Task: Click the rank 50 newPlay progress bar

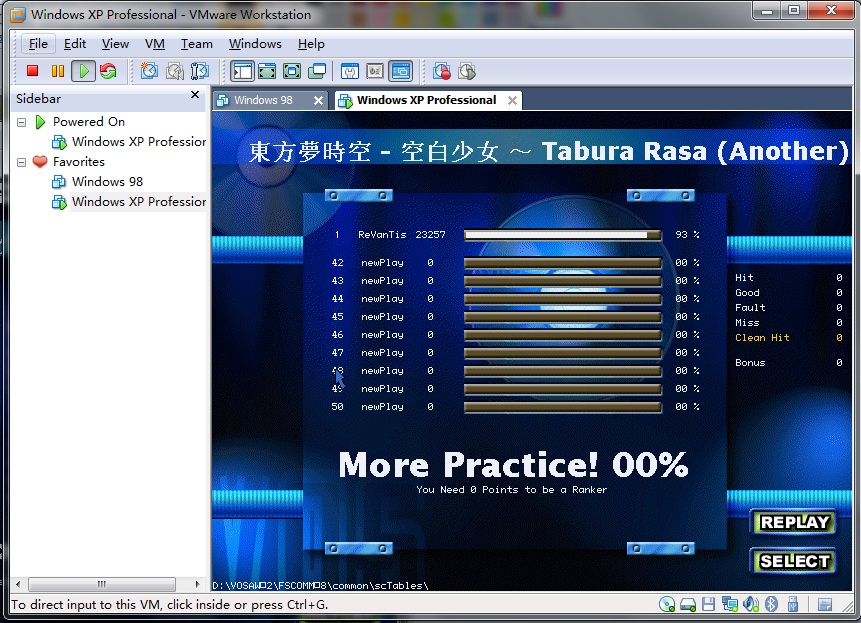Action: pos(563,407)
